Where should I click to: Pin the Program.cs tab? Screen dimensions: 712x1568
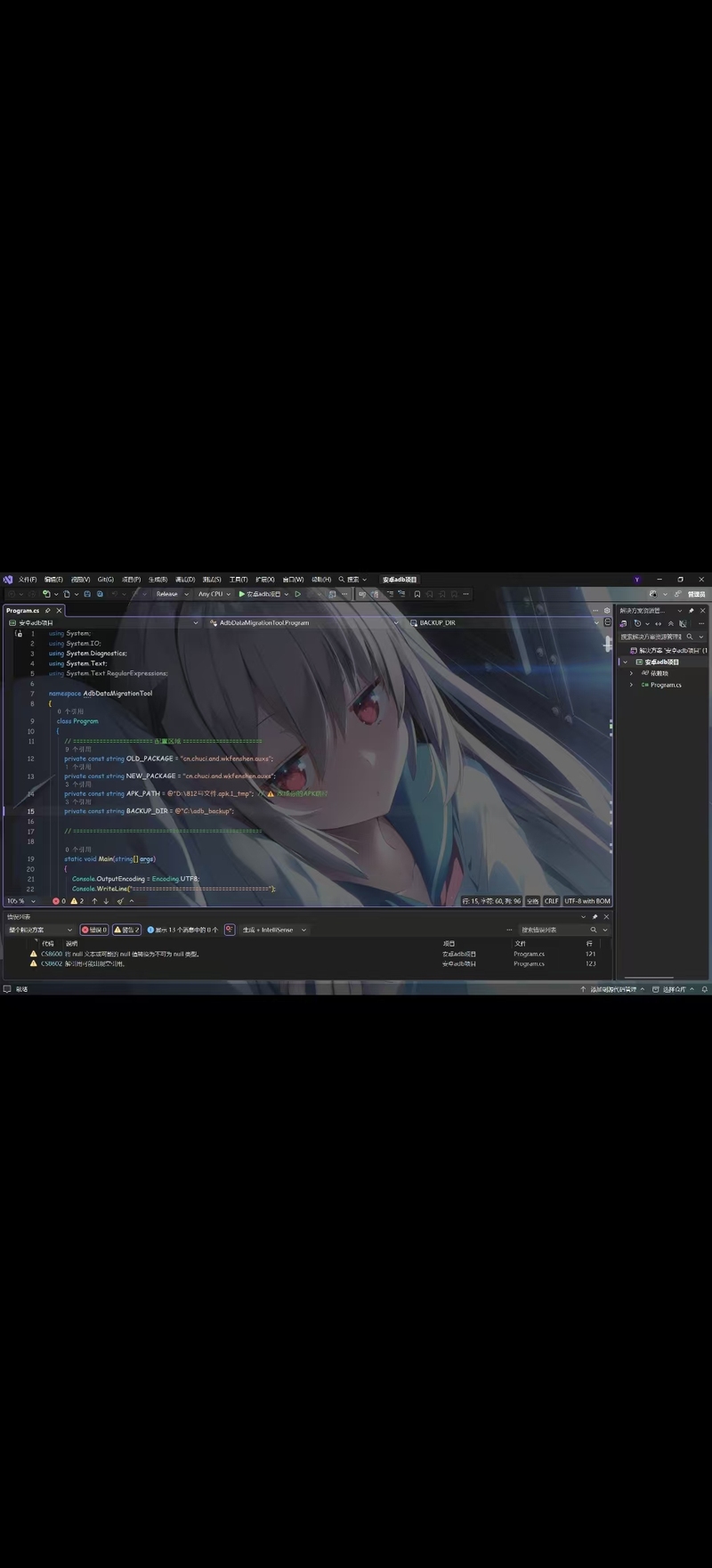(48, 611)
